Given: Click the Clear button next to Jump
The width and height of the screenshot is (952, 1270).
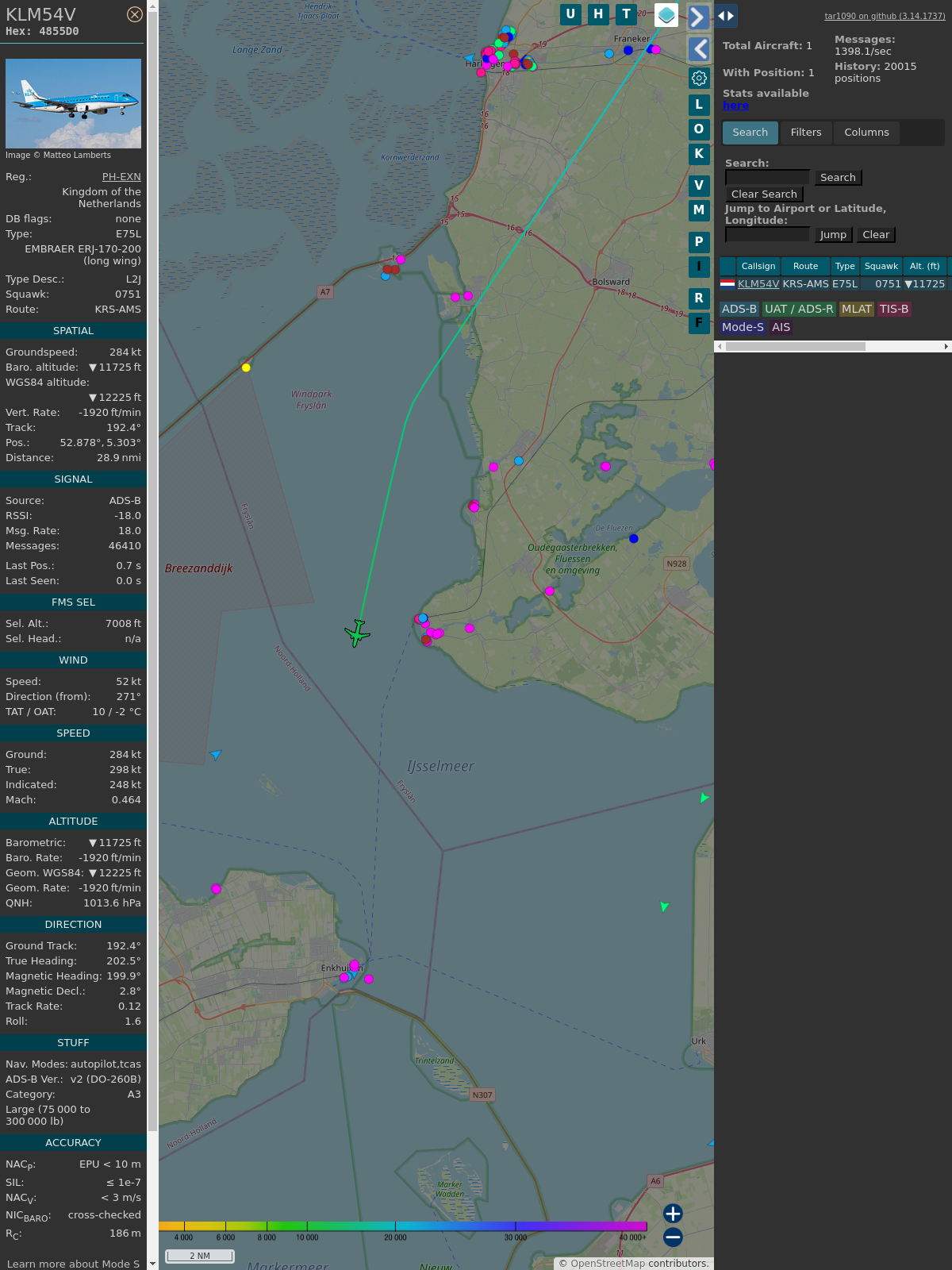Looking at the screenshot, I should pyautogui.click(x=876, y=235).
